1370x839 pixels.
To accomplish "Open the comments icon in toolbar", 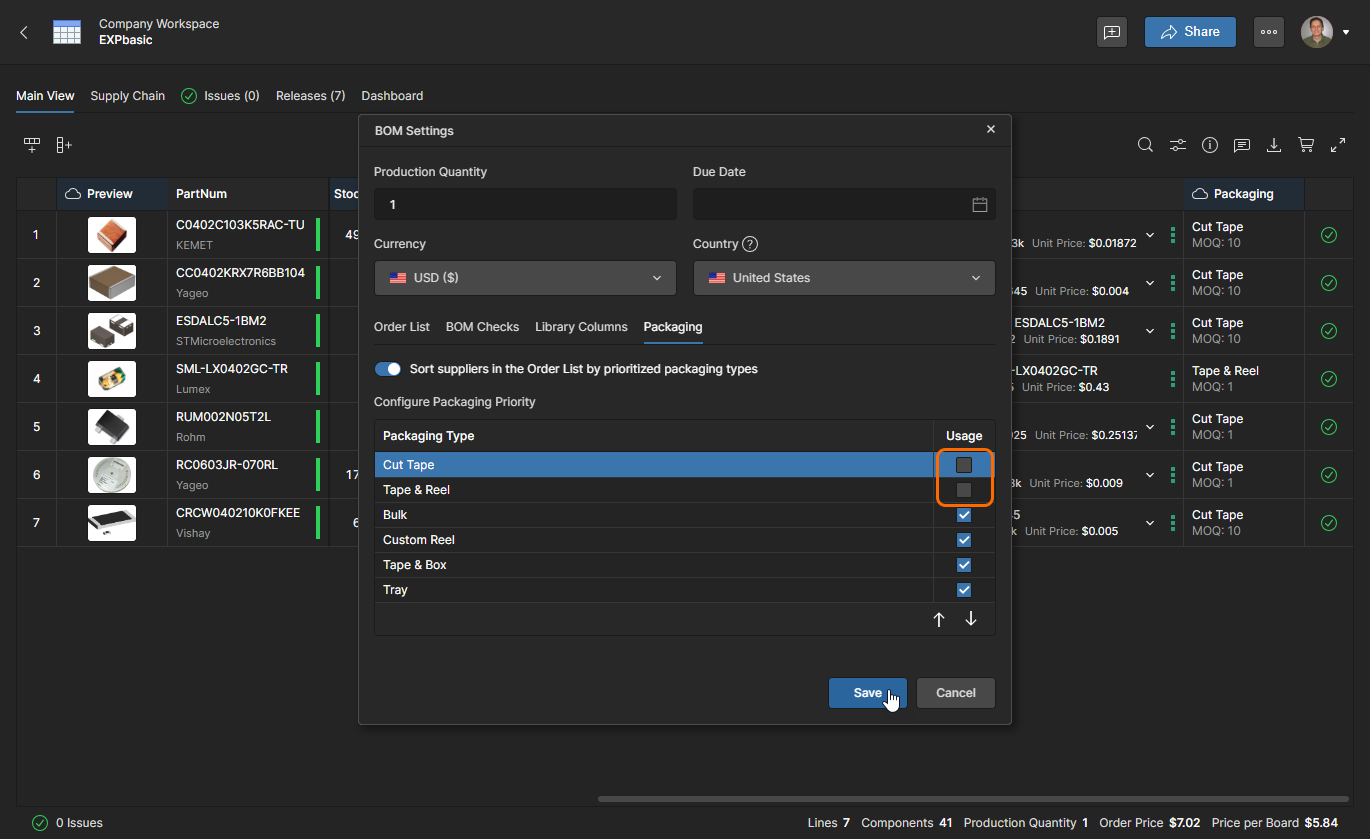I will click(1242, 145).
